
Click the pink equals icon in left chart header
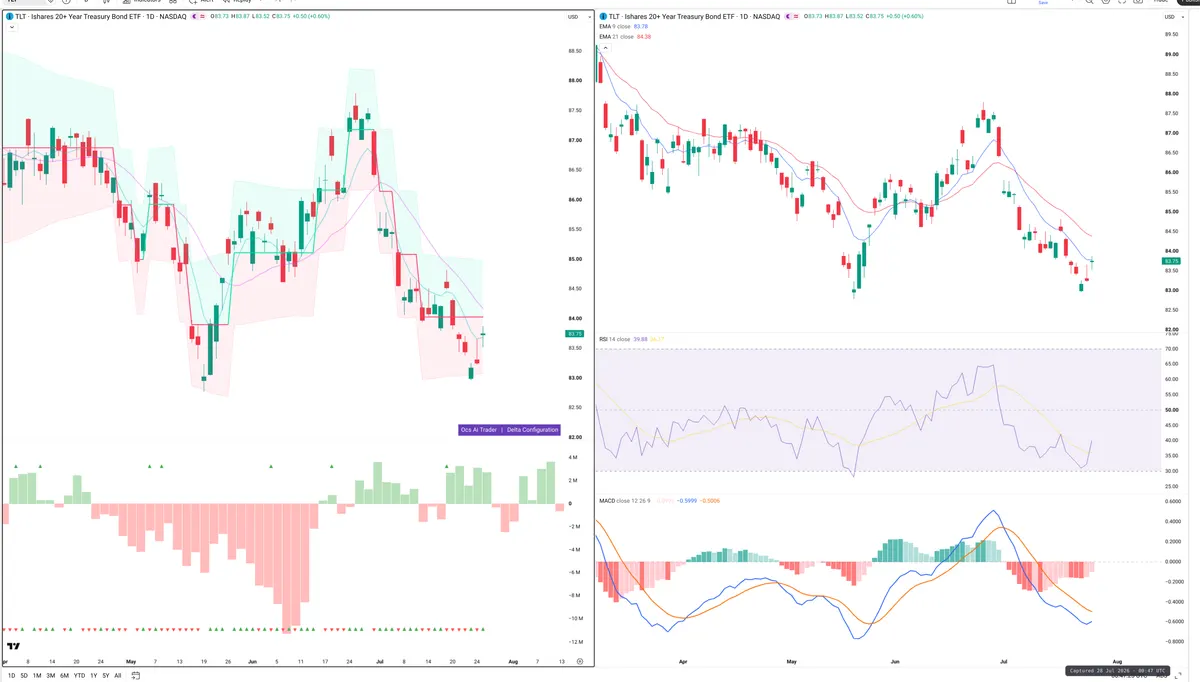tap(203, 17)
